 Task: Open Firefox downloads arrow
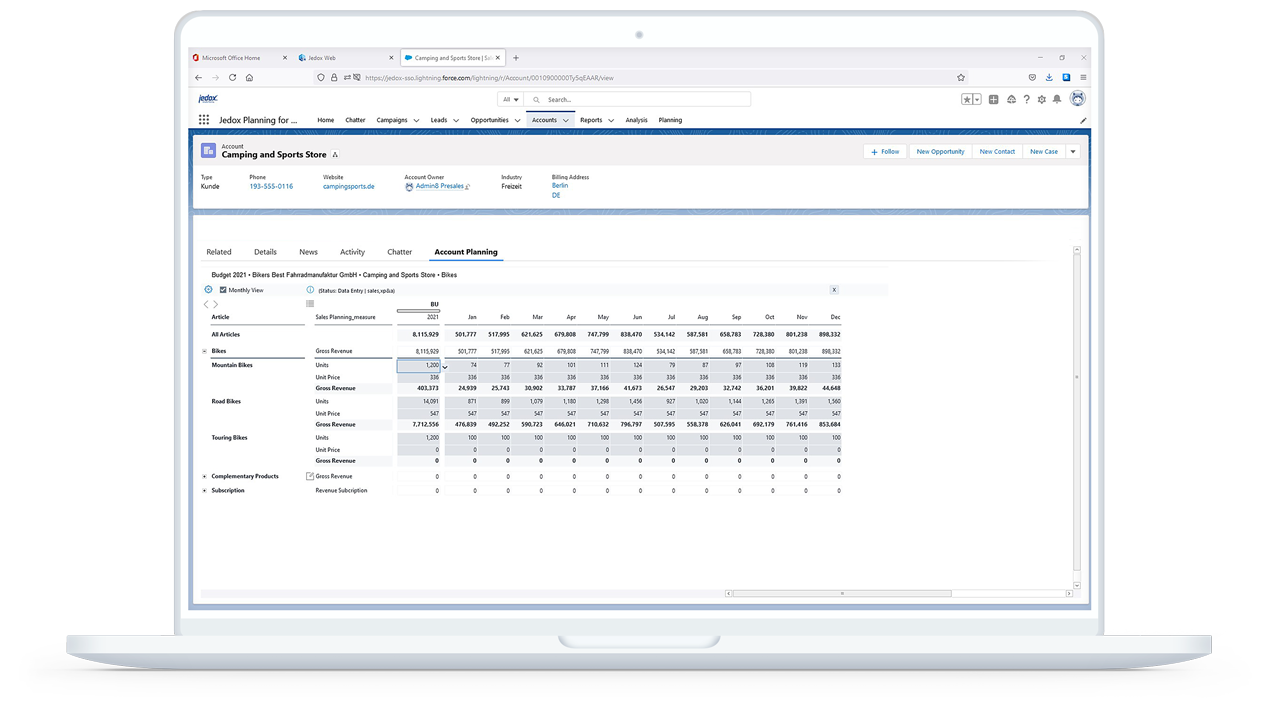[x=1049, y=77]
